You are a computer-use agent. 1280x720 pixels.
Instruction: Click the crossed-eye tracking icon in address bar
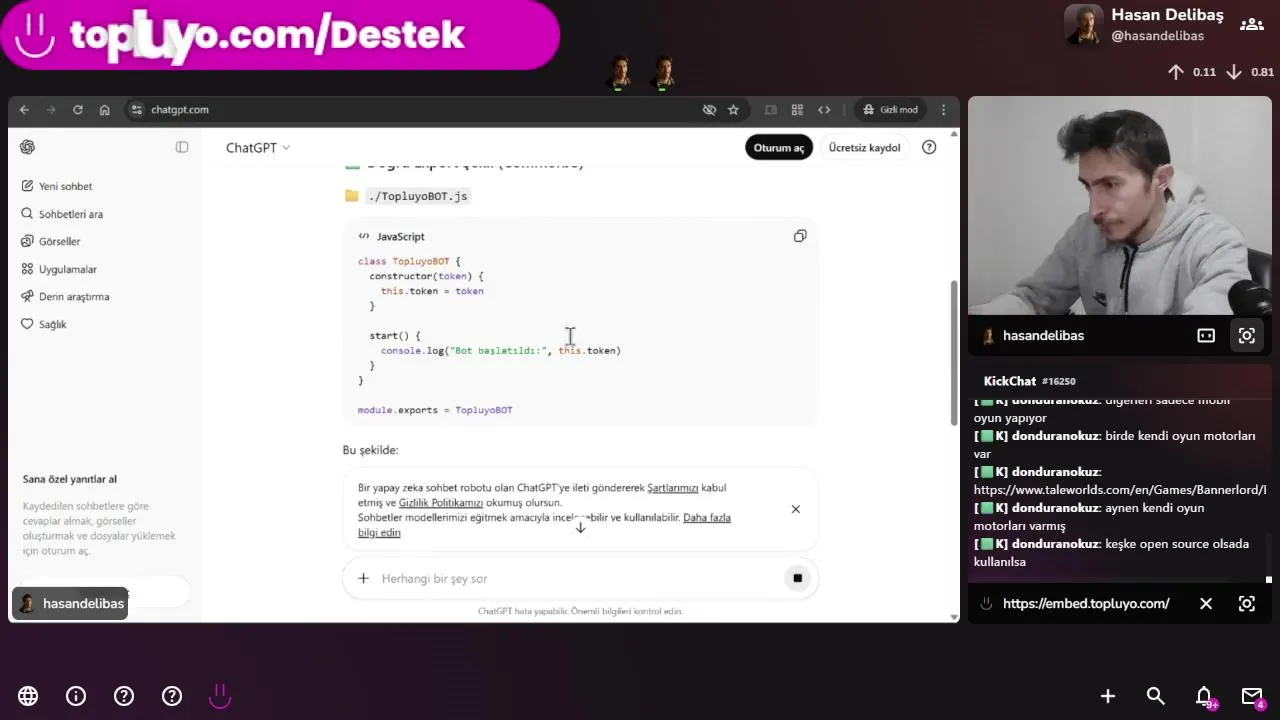click(x=709, y=110)
